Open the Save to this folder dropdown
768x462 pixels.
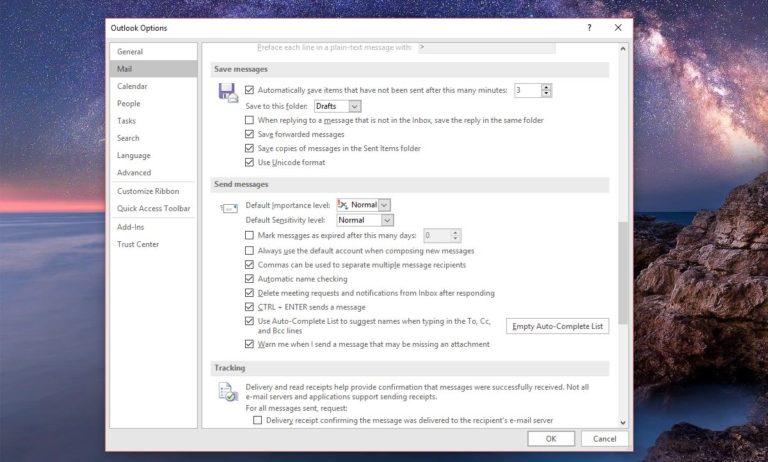tap(355, 106)
